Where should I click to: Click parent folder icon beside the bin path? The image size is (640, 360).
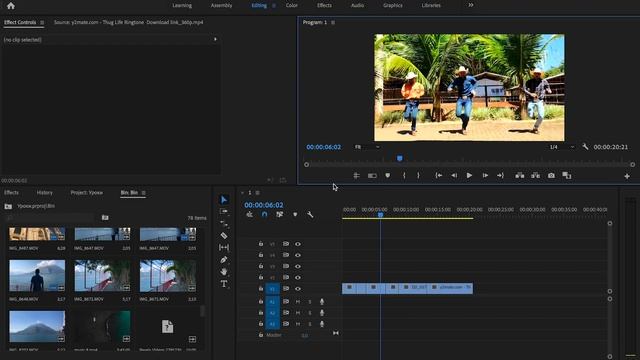(8, 207)
